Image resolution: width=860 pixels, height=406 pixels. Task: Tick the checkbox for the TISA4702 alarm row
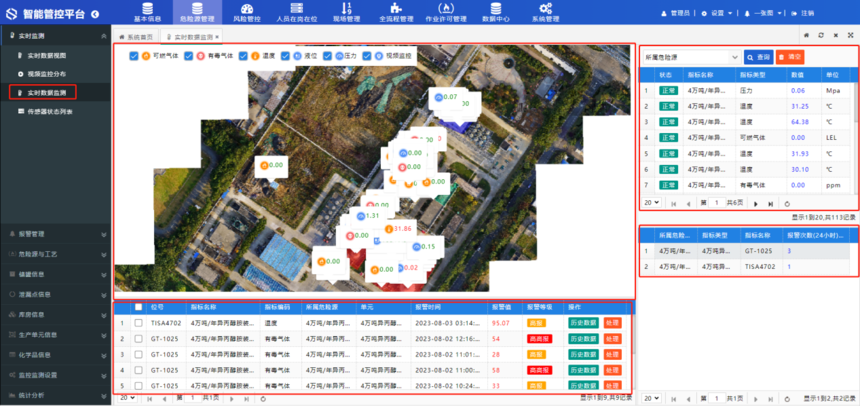pos(138,323)
